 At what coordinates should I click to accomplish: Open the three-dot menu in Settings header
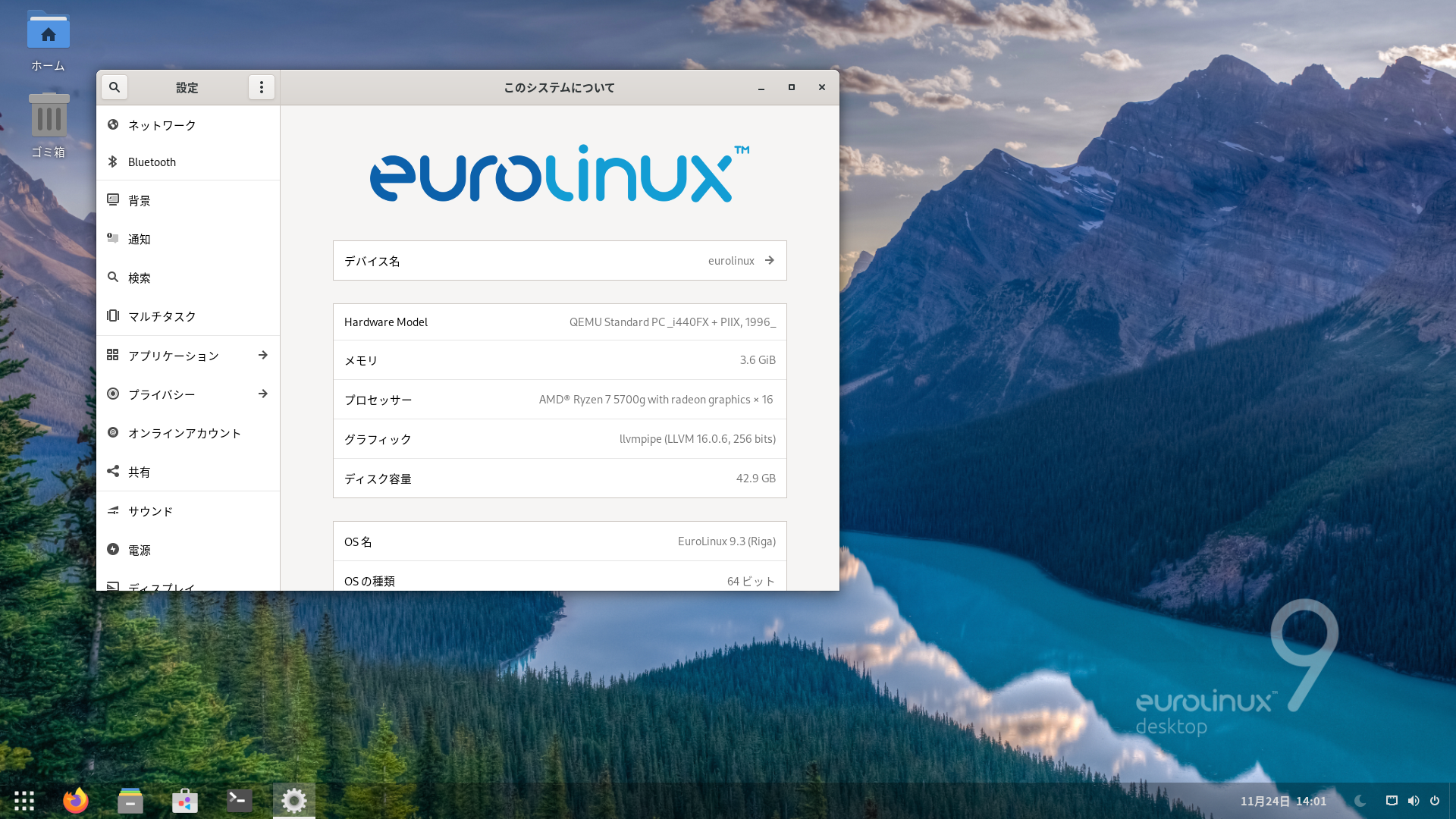(x=262, y=87)
